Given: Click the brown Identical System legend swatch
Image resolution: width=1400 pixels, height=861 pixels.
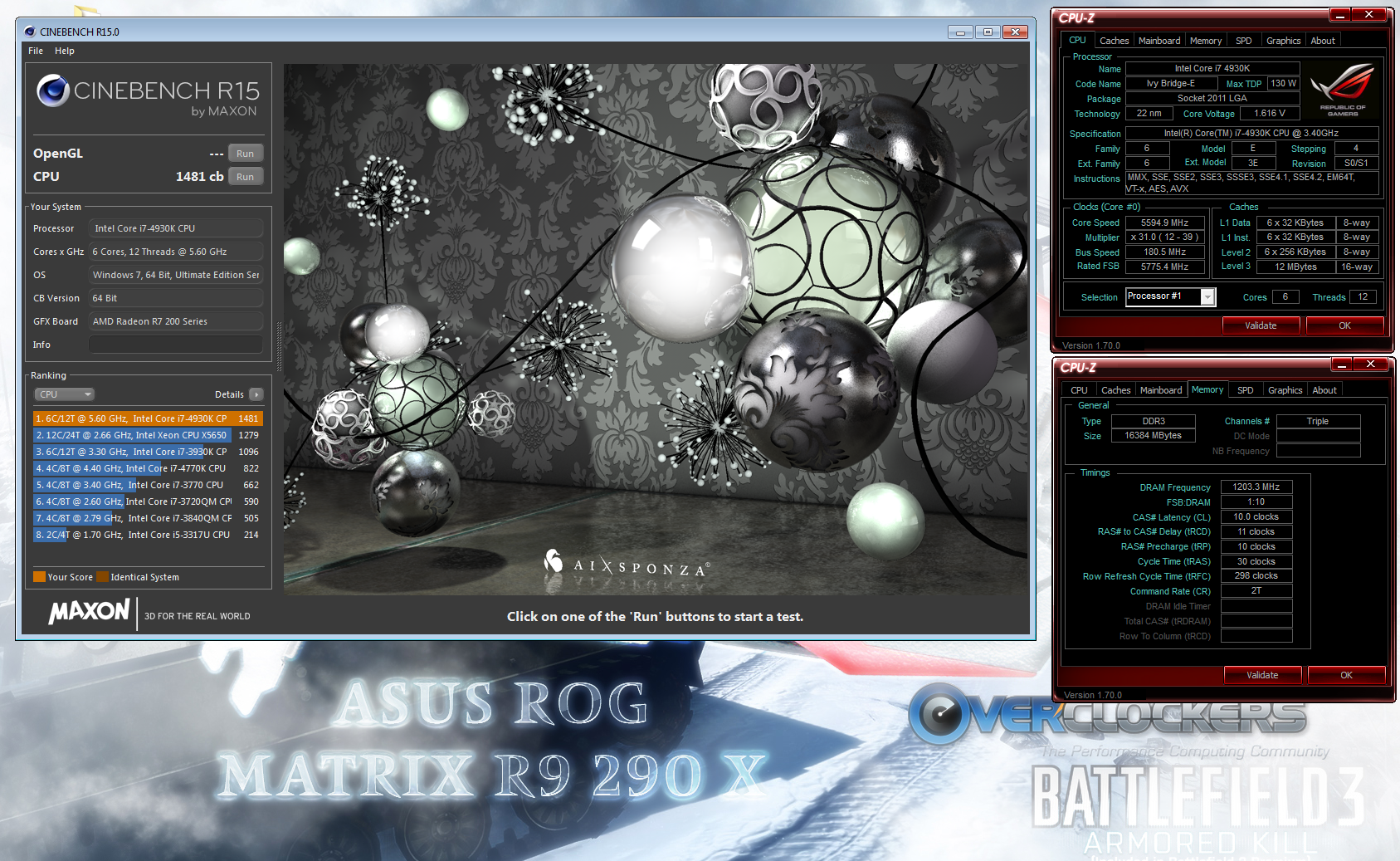Looking at the screenshot, I should 102,577.
